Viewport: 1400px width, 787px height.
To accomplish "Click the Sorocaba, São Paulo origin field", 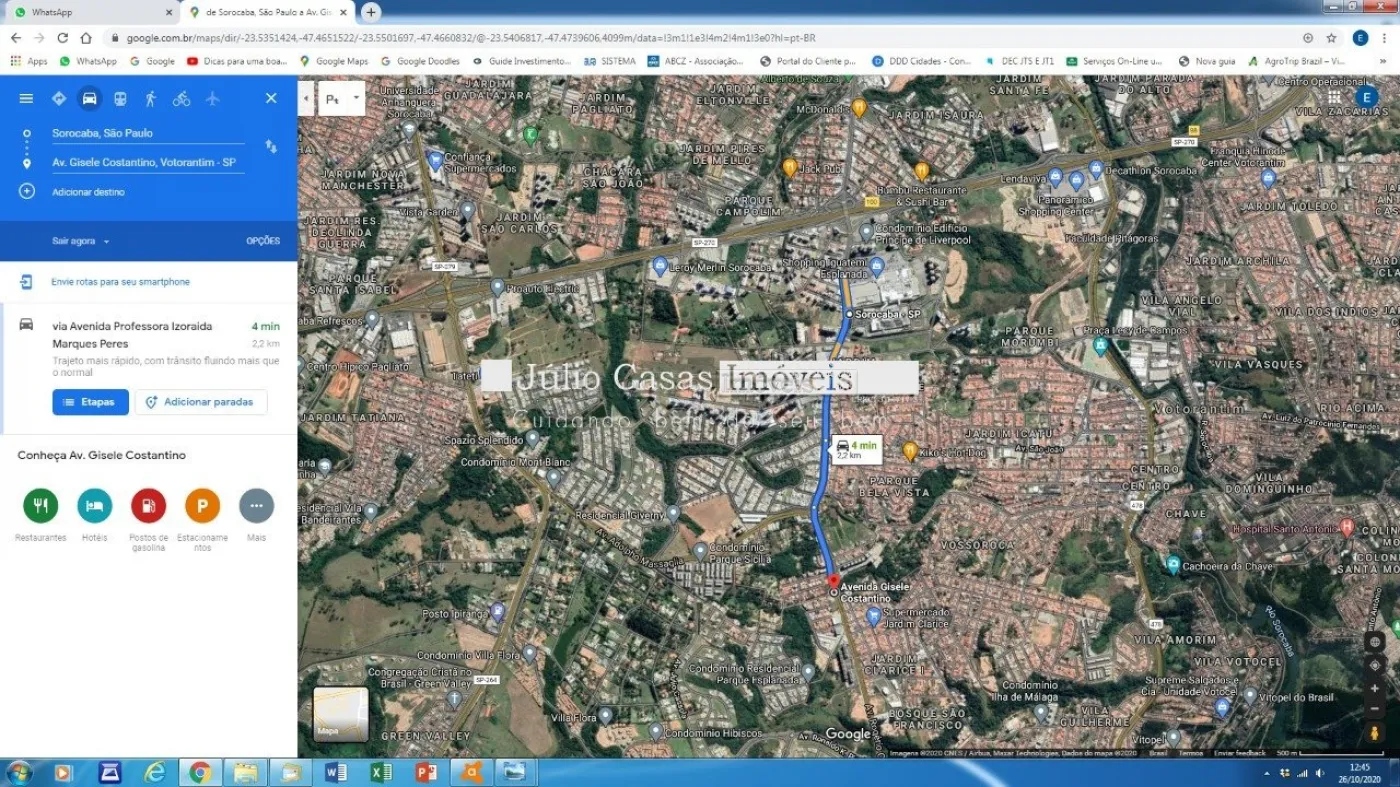I will (145, 133).
